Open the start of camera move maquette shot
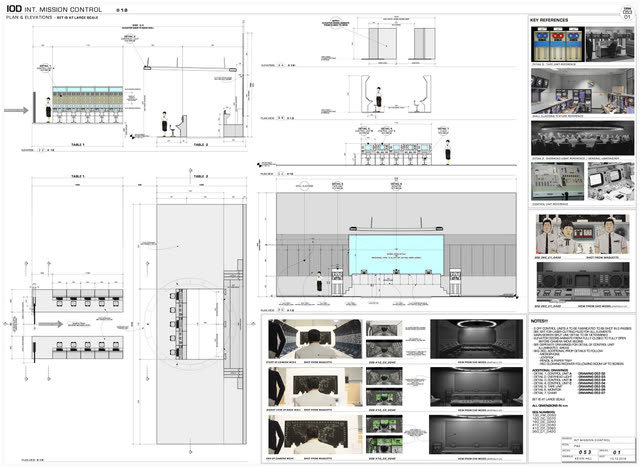Viewport: 640px width, 468px height. tap(315, 339)
